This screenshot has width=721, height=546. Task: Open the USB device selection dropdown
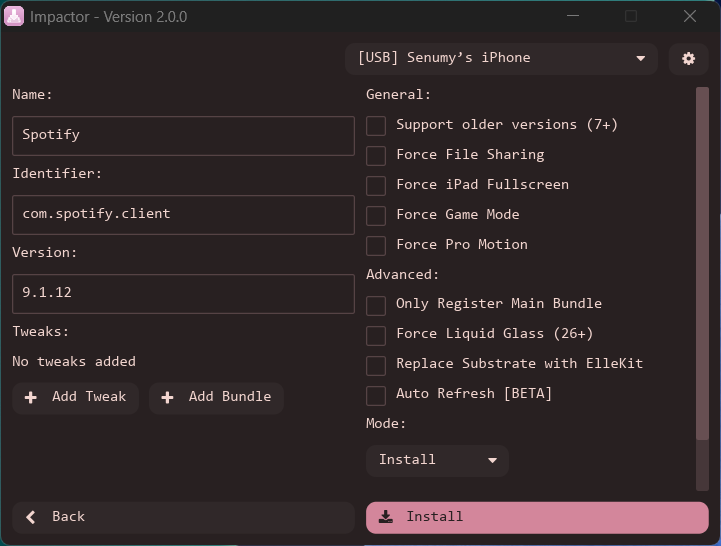click(x=501, y=59)
